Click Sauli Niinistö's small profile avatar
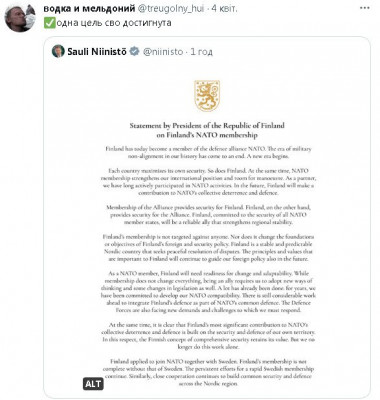This screenshot has width=380, height=400. pyautogui.click(x=58, y=51)
